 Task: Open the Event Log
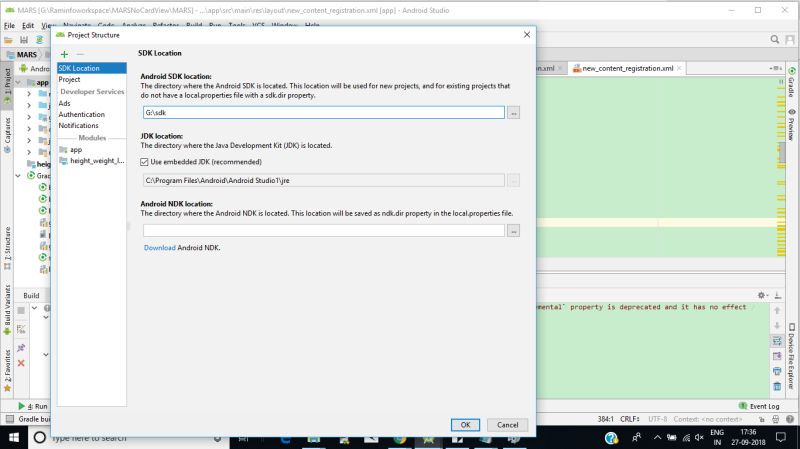pyautogui.click(x=759, y=406)
